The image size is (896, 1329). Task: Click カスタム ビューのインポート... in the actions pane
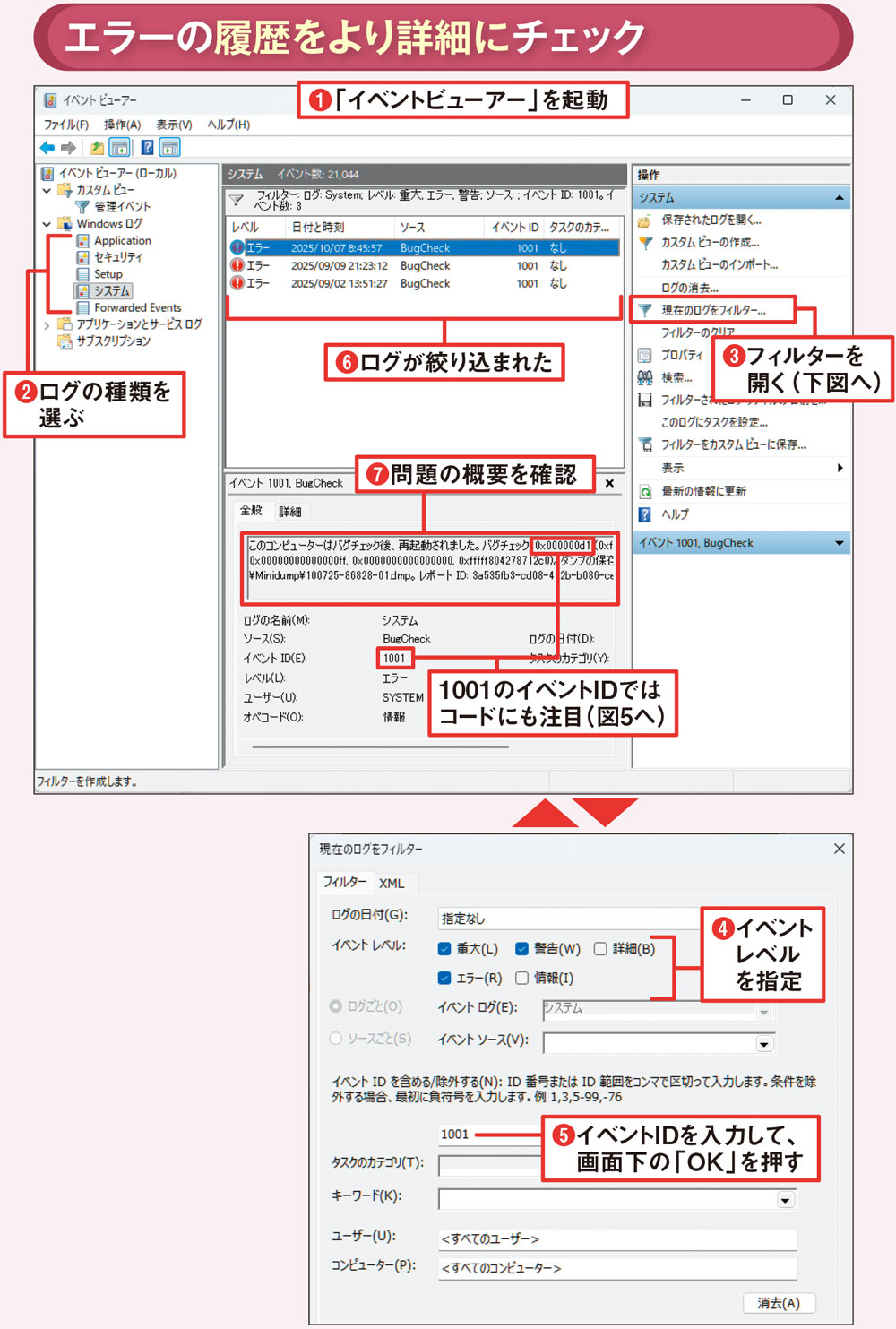point(719,265)
